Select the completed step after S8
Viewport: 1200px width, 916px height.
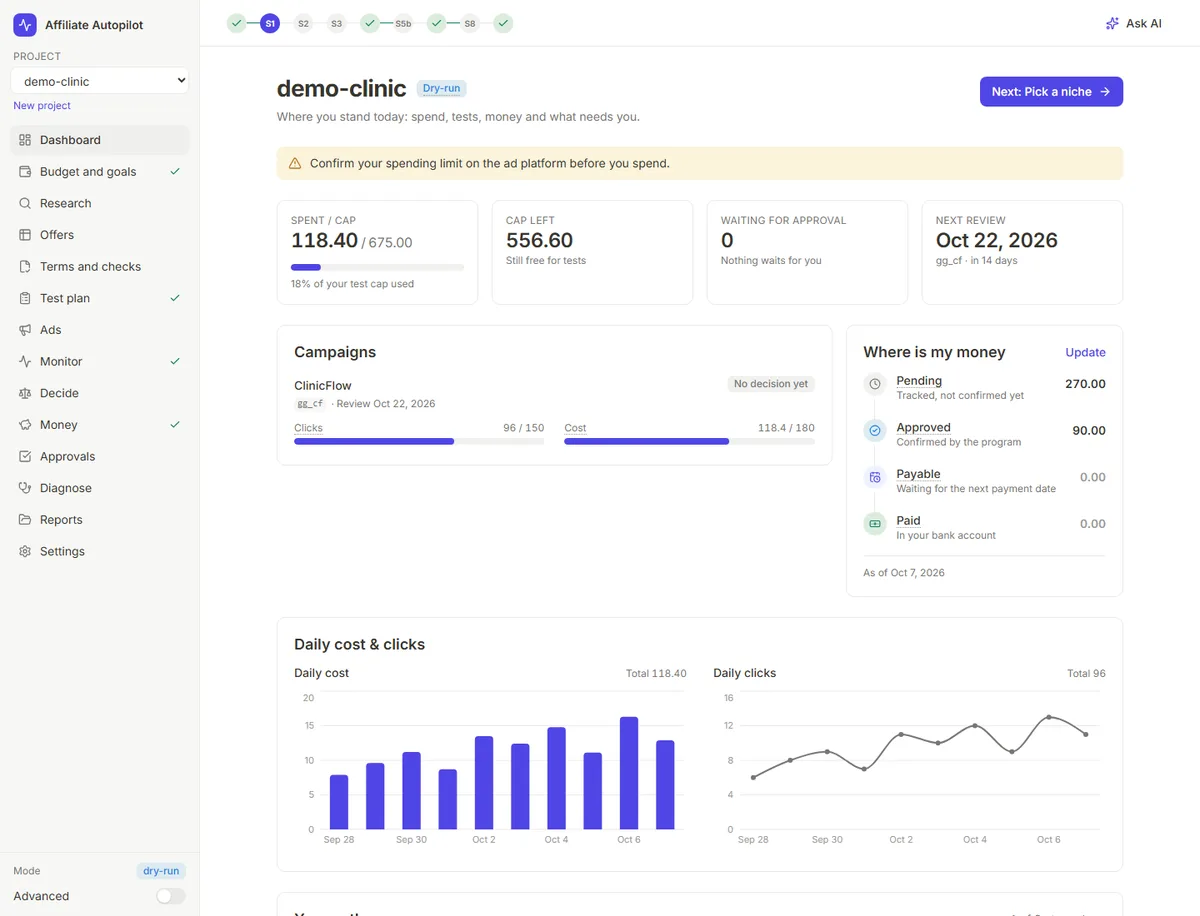coord(503,23)
